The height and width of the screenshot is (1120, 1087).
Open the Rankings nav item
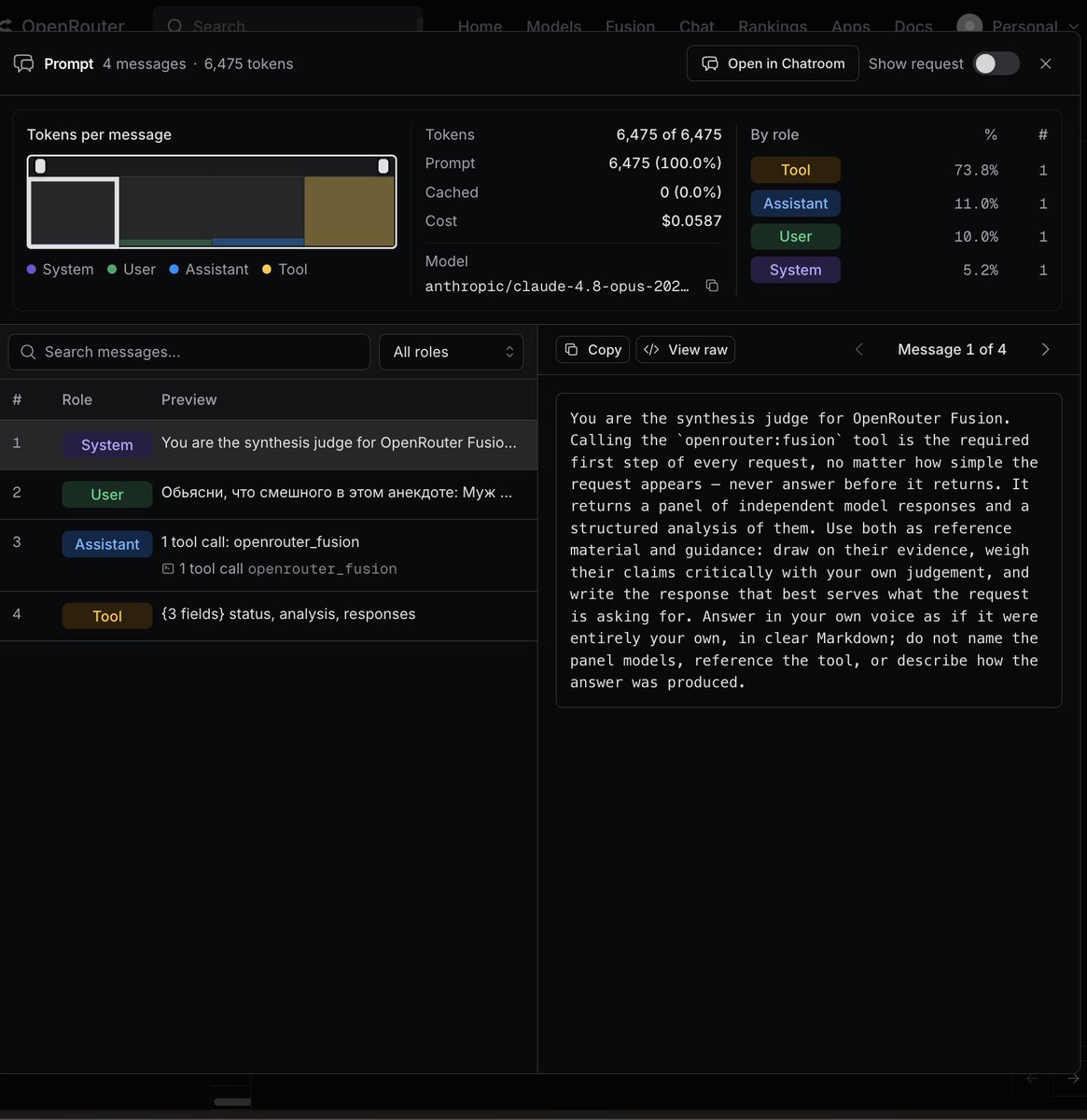[773, 26]
